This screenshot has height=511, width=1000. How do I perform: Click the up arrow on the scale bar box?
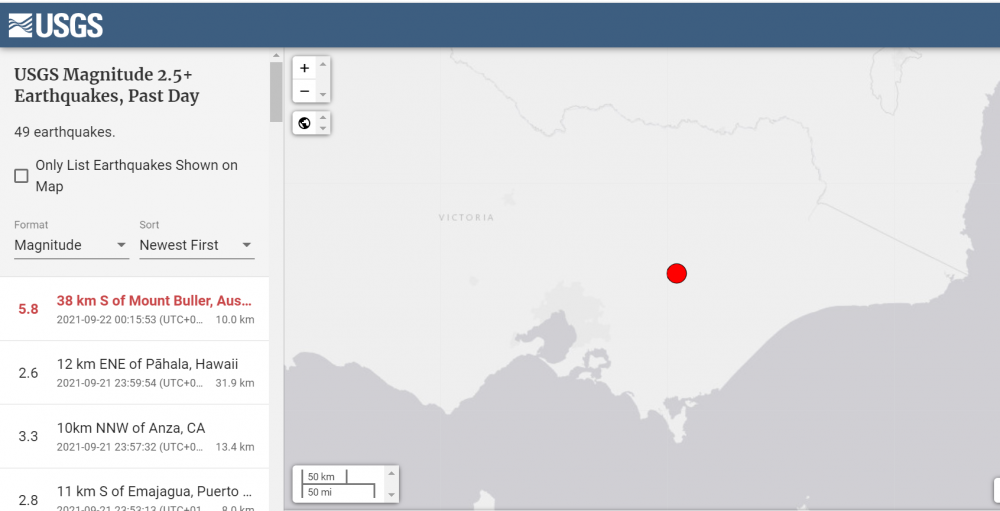[x=391, y=472]
